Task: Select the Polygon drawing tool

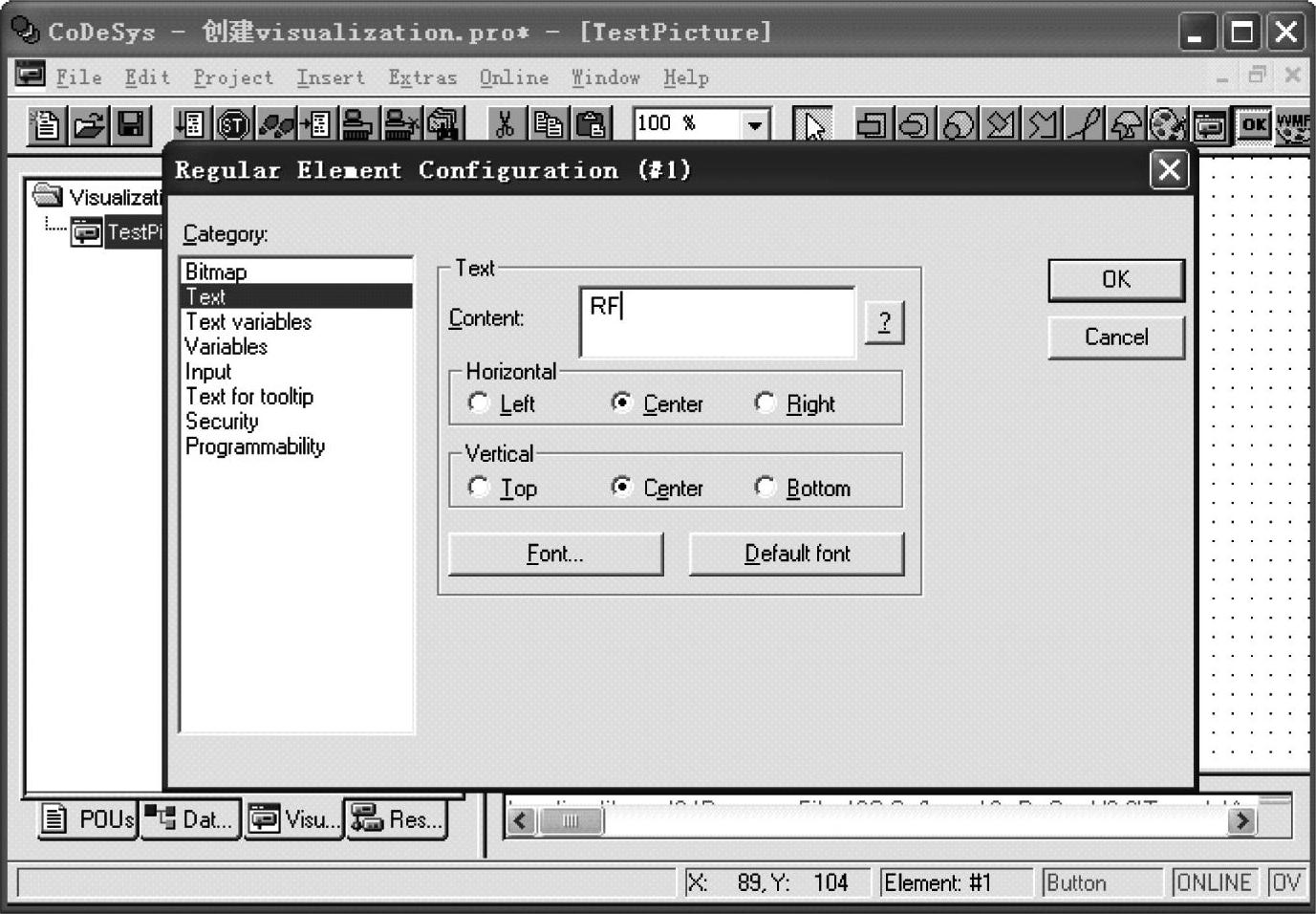Action: (1000, 125)
